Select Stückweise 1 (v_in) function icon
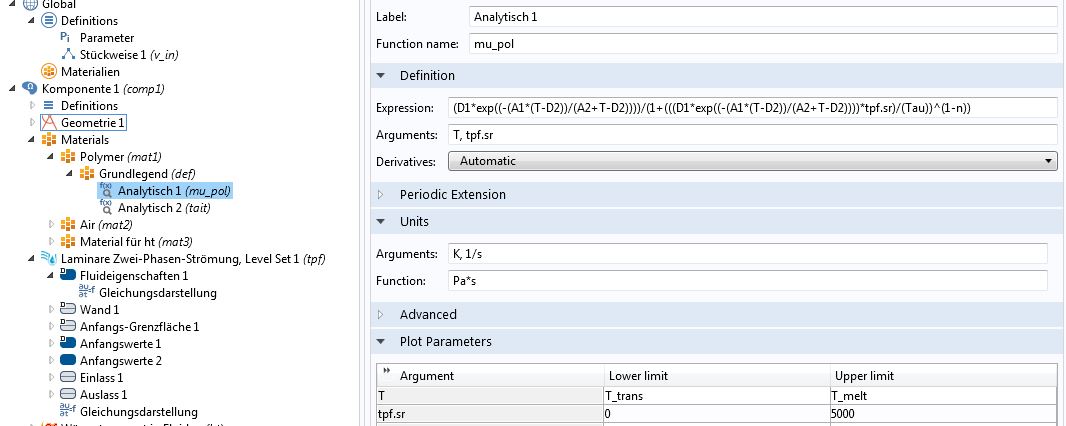This screenshot has height=426, width=1066. tap(67, 55)
